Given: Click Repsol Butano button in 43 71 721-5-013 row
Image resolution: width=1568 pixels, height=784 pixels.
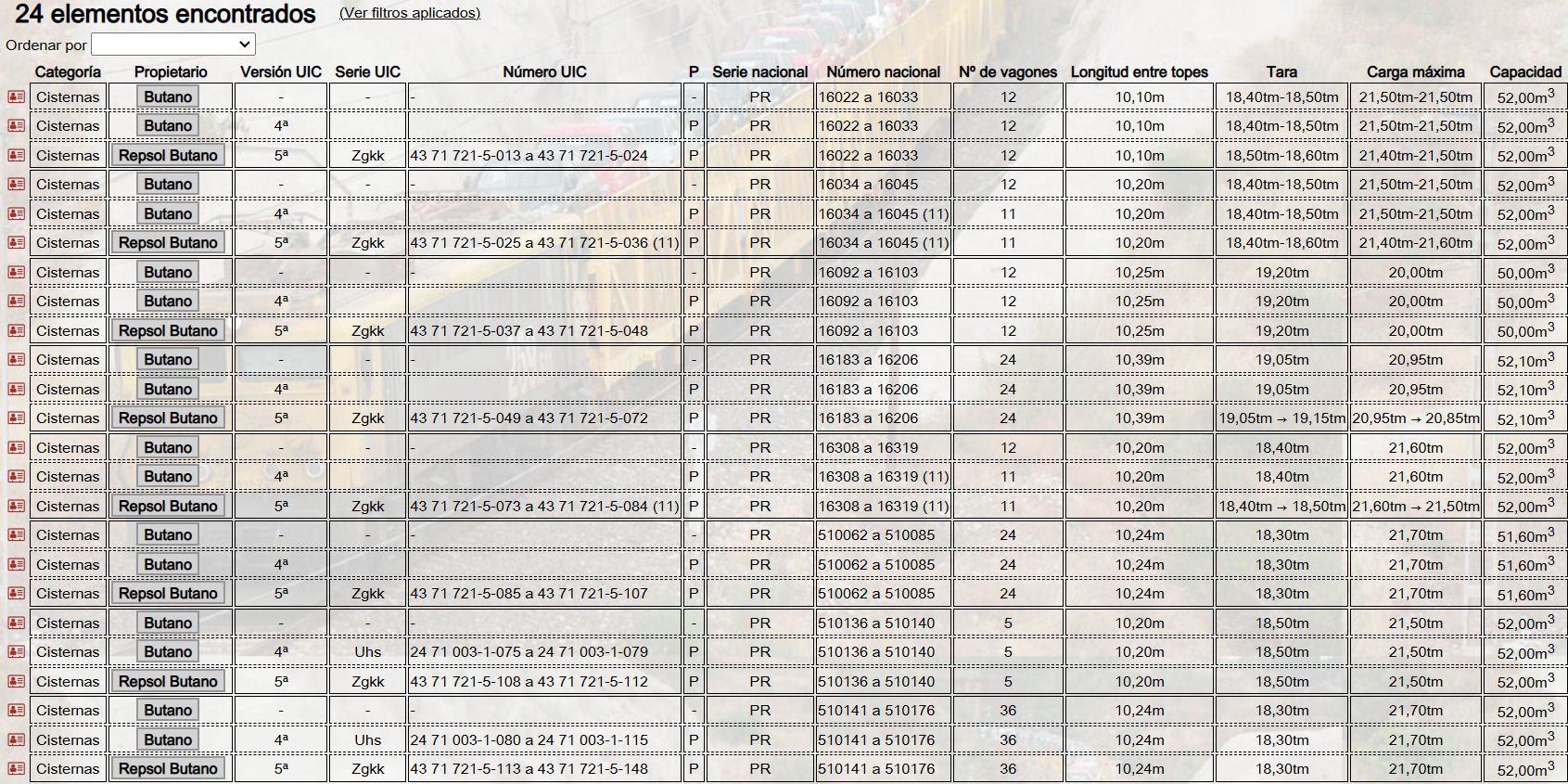Looking at the screenshot, I should tap(168, 155).
